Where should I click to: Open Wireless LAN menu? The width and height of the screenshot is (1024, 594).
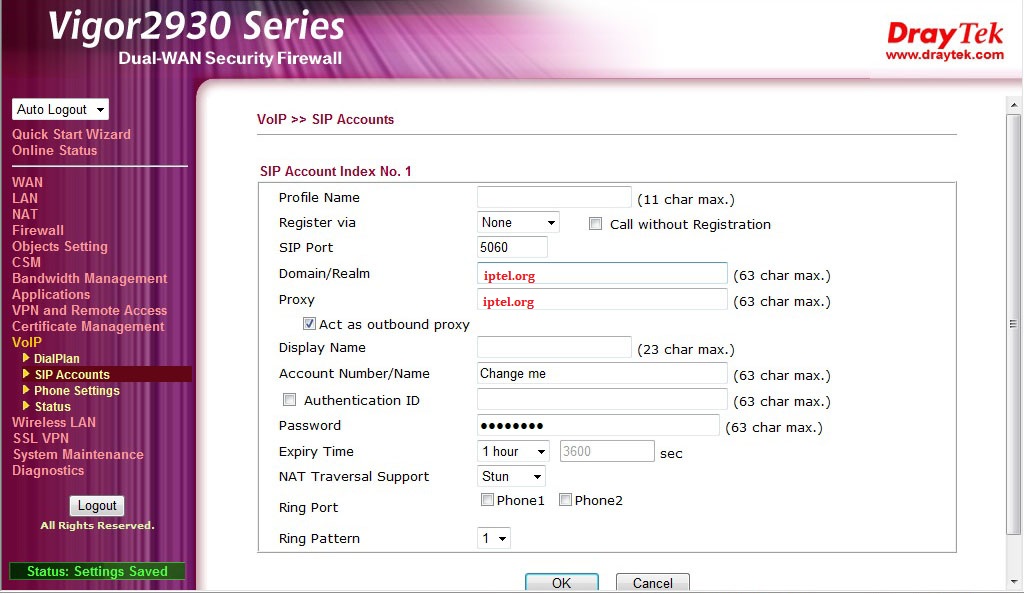tap(54, 422)
